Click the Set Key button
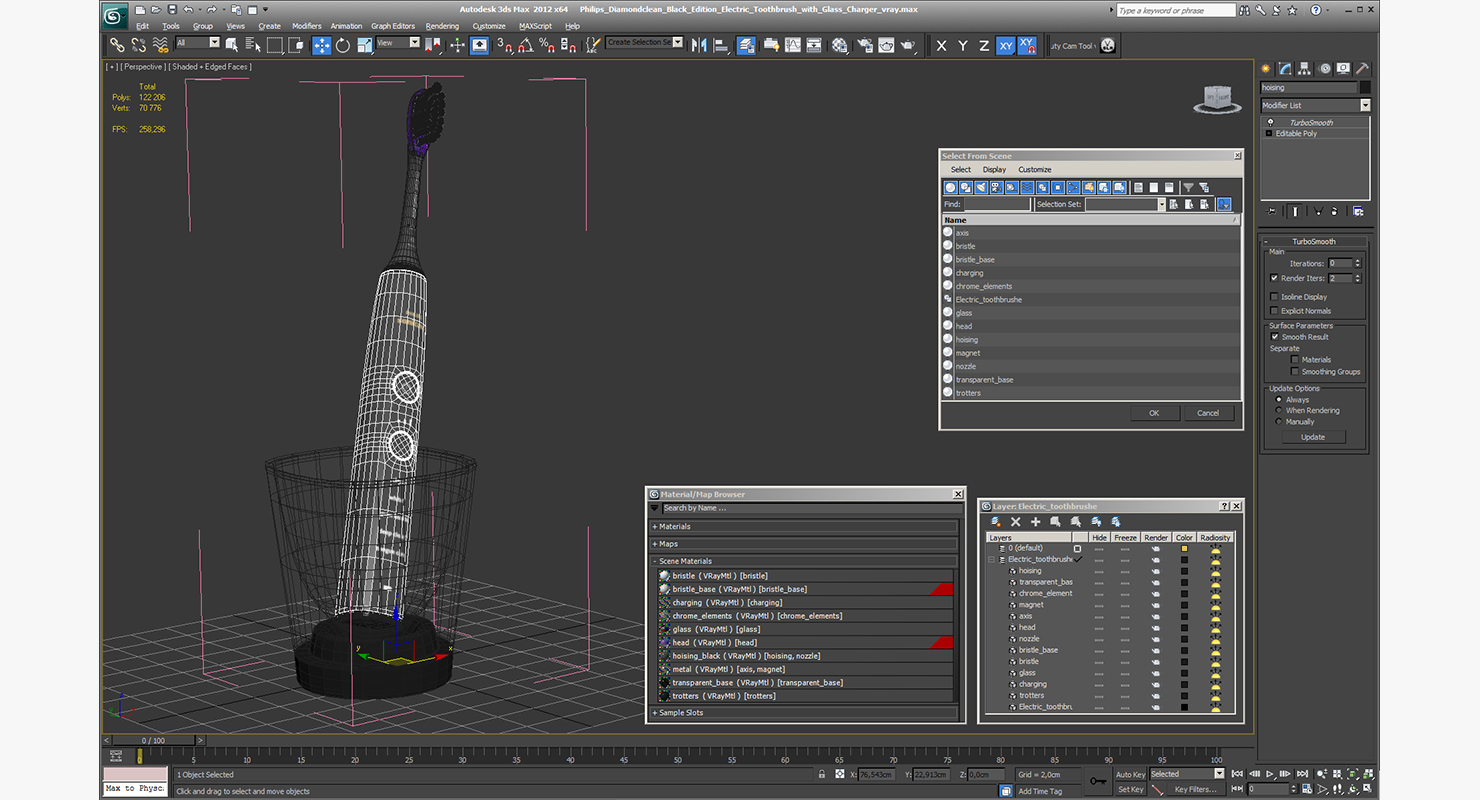The height and width of the screenshot is (800, 1480). pyautogui.click(x=1130, y=790)
